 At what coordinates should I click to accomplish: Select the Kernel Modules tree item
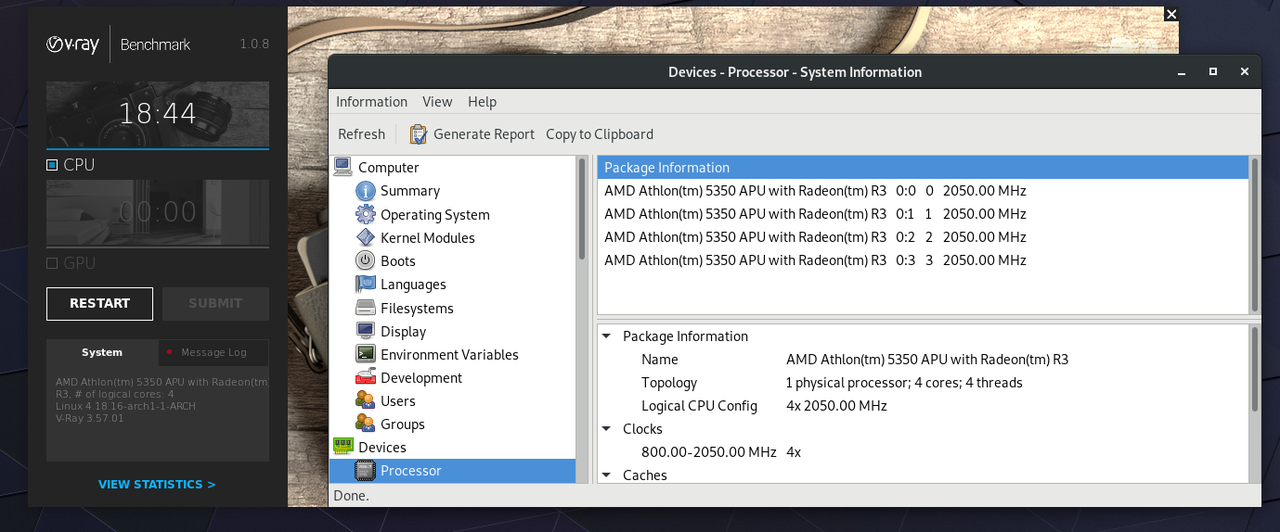[x=428, y=237]
